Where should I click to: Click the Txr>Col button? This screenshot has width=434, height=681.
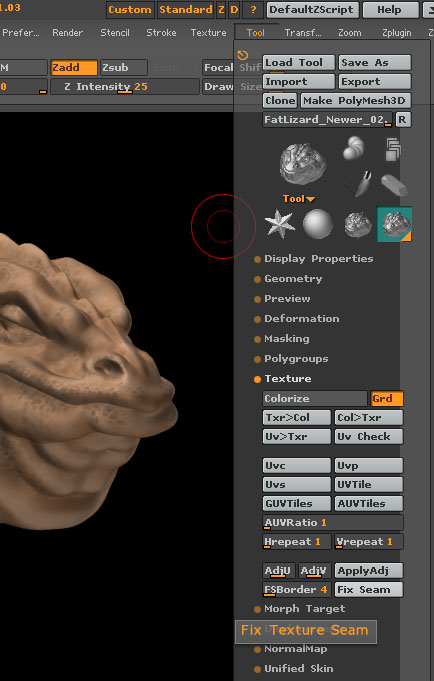[297, 417]
